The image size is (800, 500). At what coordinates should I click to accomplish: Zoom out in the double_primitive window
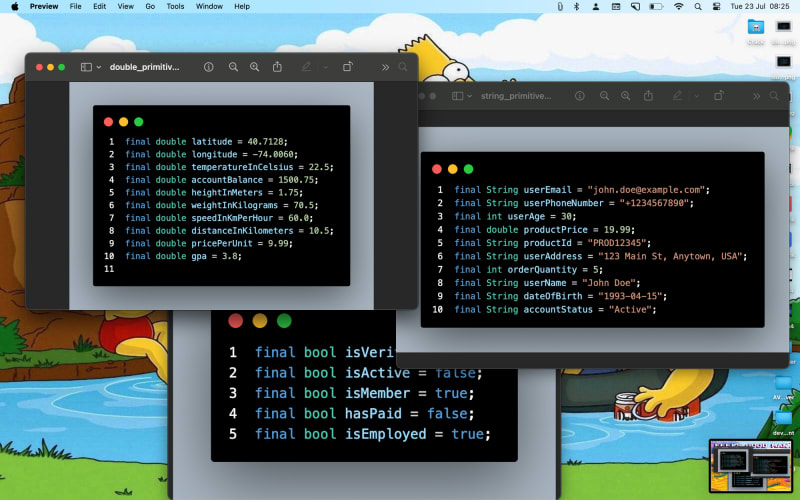click(233, 67)
